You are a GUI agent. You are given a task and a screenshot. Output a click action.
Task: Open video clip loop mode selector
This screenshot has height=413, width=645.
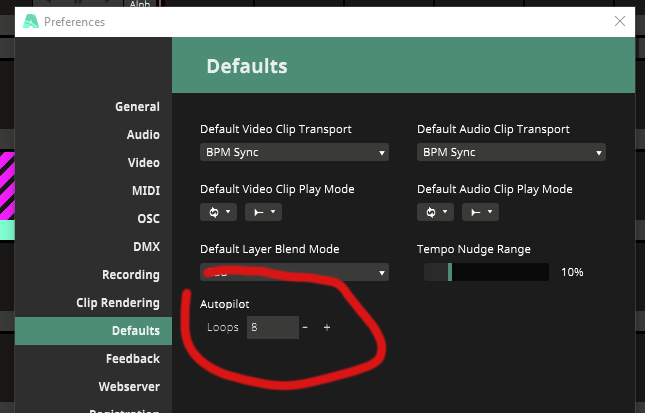pyautogui.click(x=218, y=212)
